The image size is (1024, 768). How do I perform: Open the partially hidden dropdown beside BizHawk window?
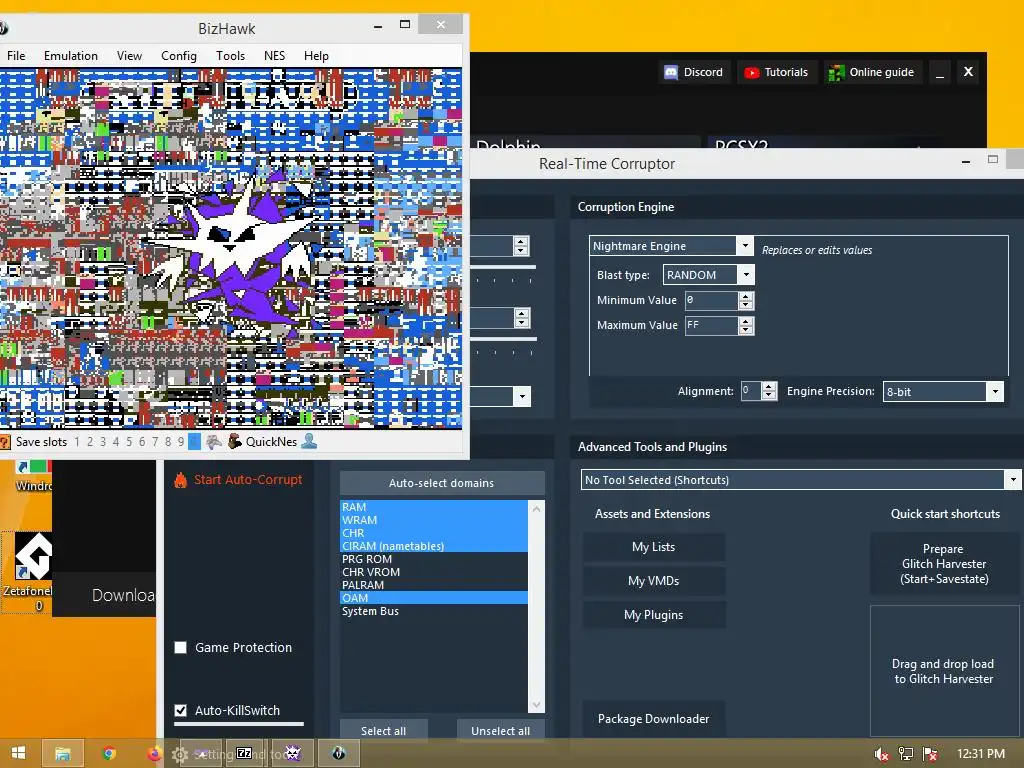[x=521, y=396]
